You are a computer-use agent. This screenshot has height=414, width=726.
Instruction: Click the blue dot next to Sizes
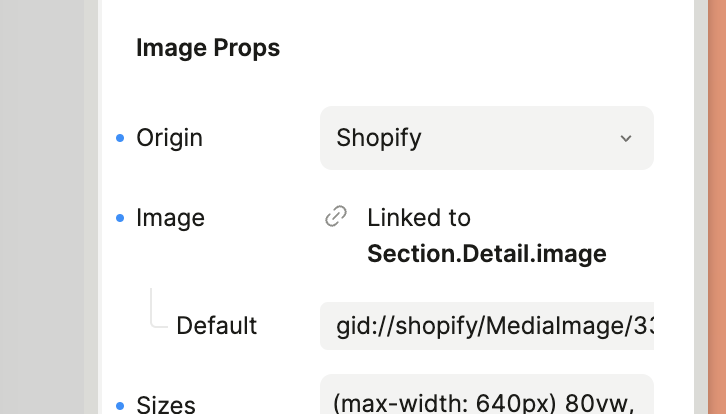(121, 405)
